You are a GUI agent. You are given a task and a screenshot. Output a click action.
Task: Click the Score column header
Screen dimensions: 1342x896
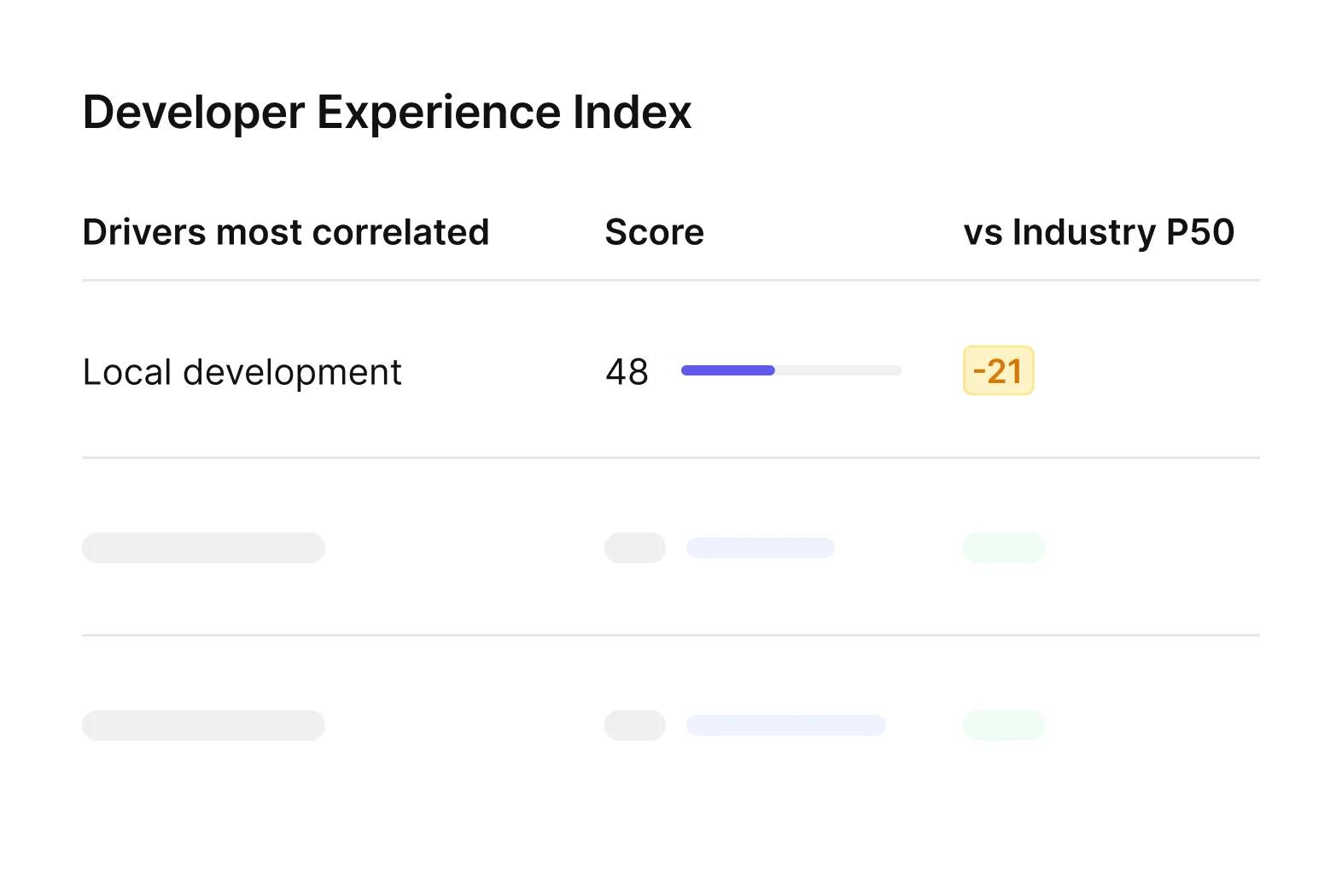(655, 232)
